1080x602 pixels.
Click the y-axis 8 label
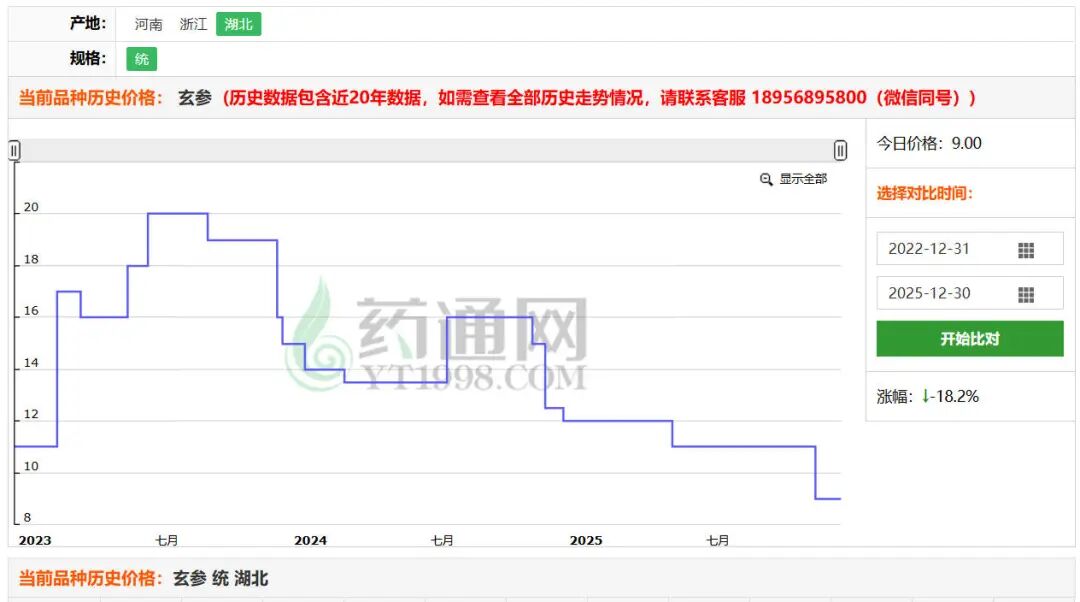[x=27, y=517]
